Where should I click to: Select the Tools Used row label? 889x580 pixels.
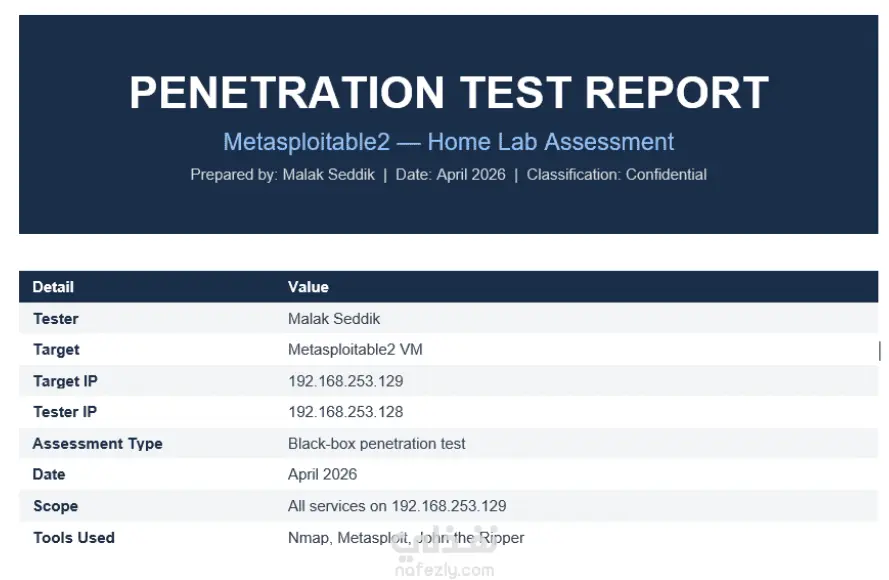point(74,537)
